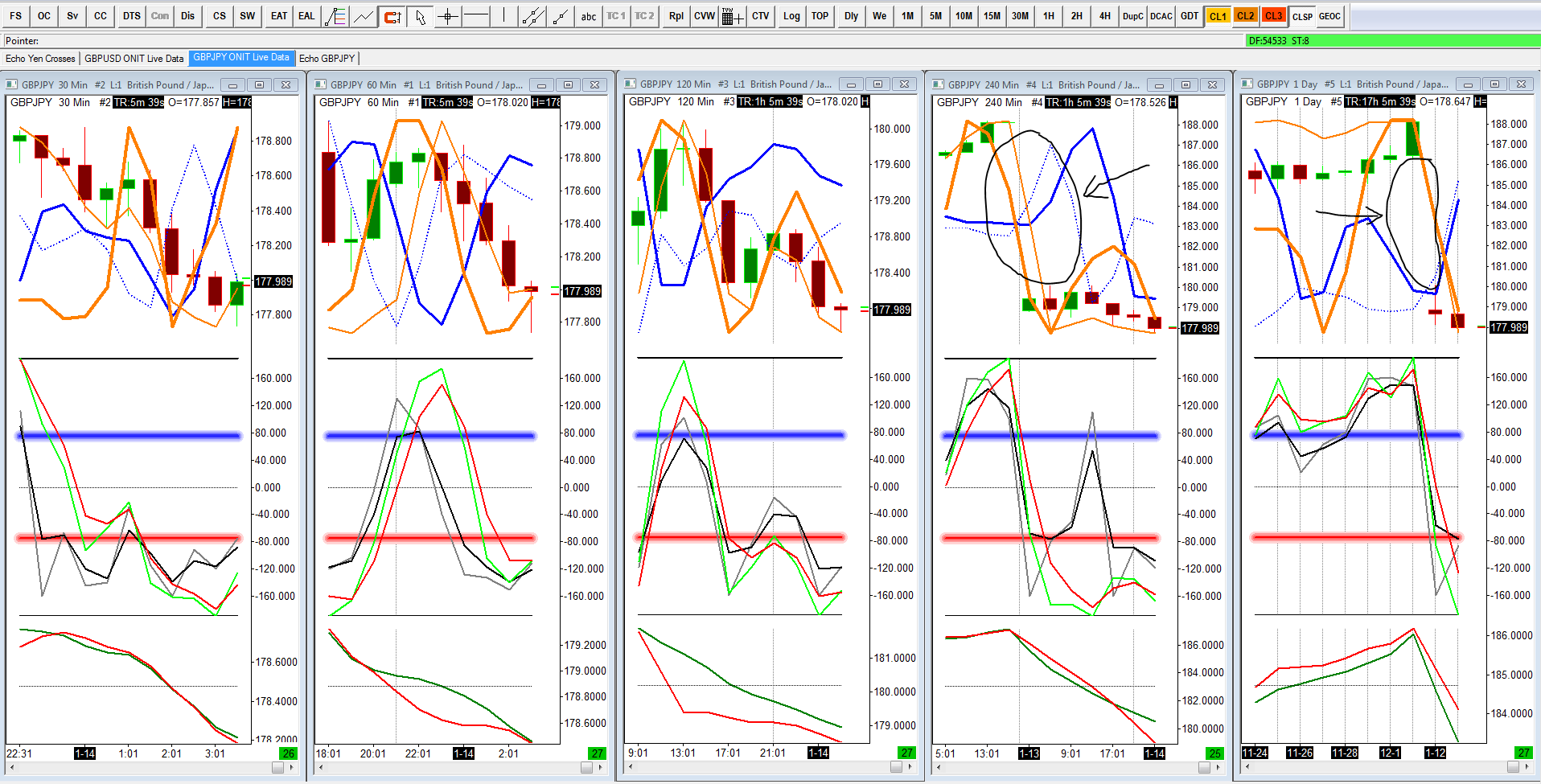Click the DCAC toolbar button

(1161, 16)
